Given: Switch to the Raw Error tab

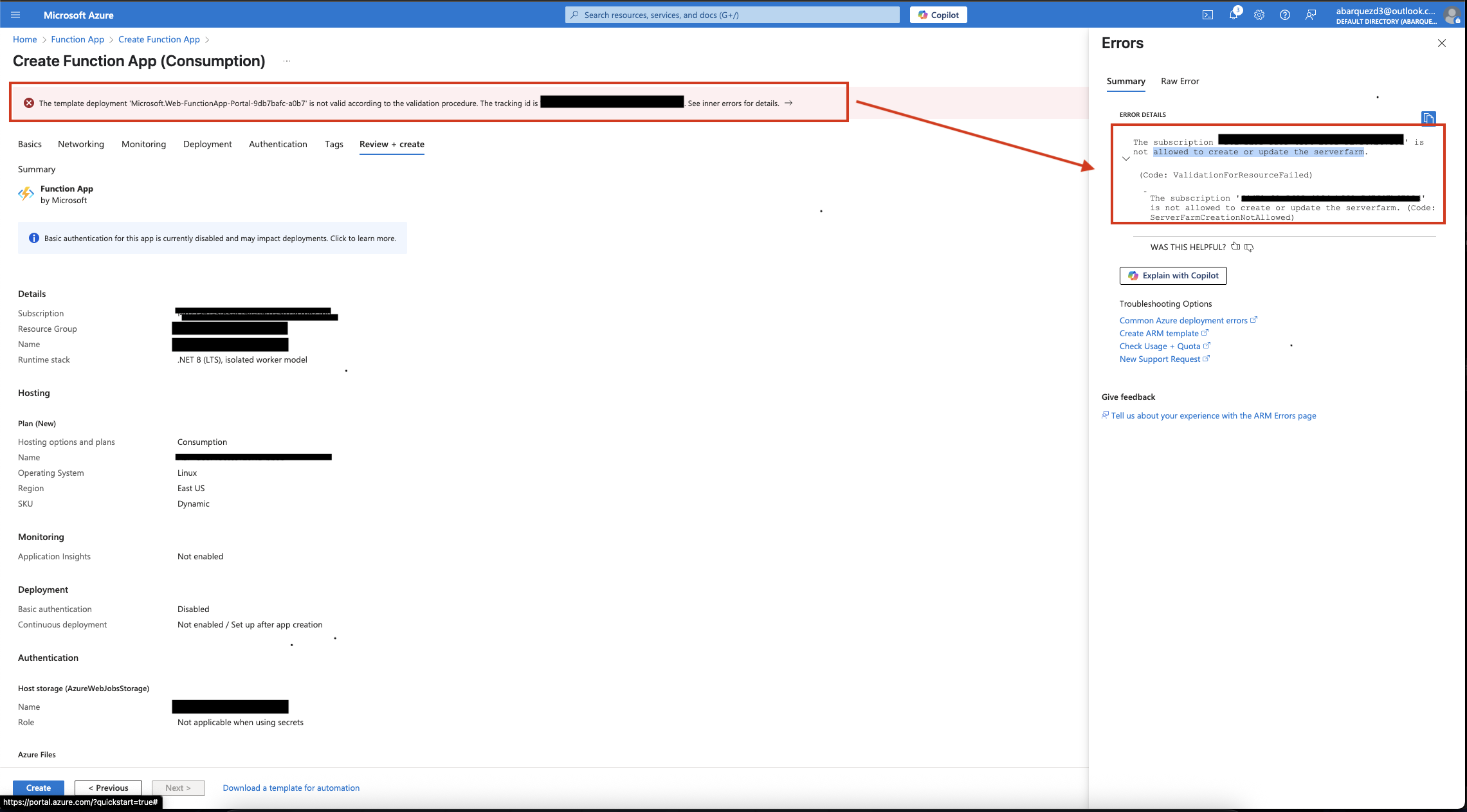Looking at the screenshot, I should click(1180, 81).
